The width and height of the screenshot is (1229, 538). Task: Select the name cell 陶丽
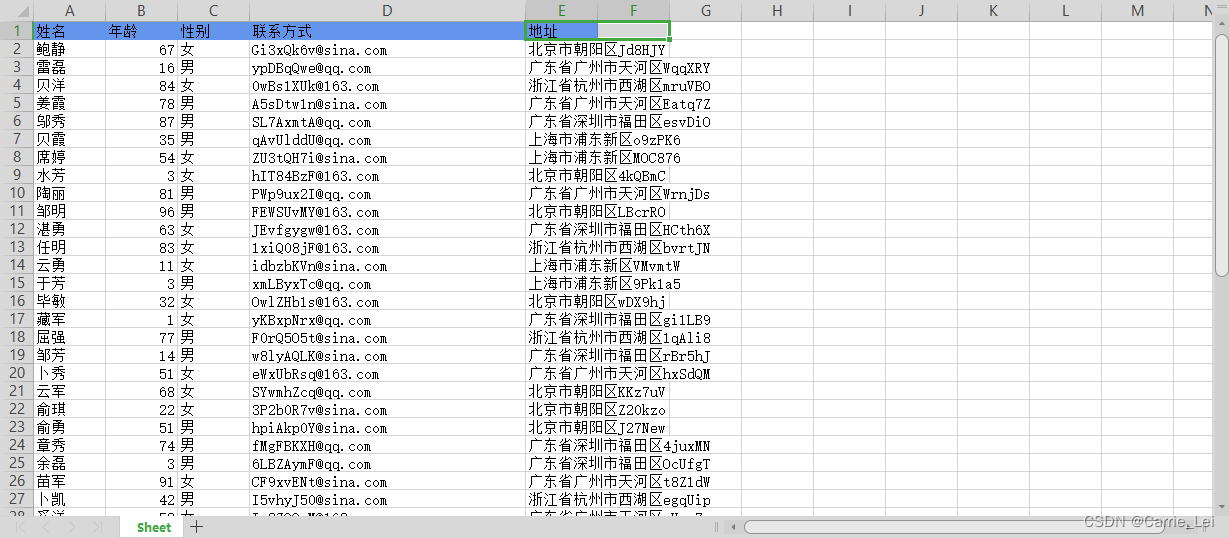[x=69, y=193]
